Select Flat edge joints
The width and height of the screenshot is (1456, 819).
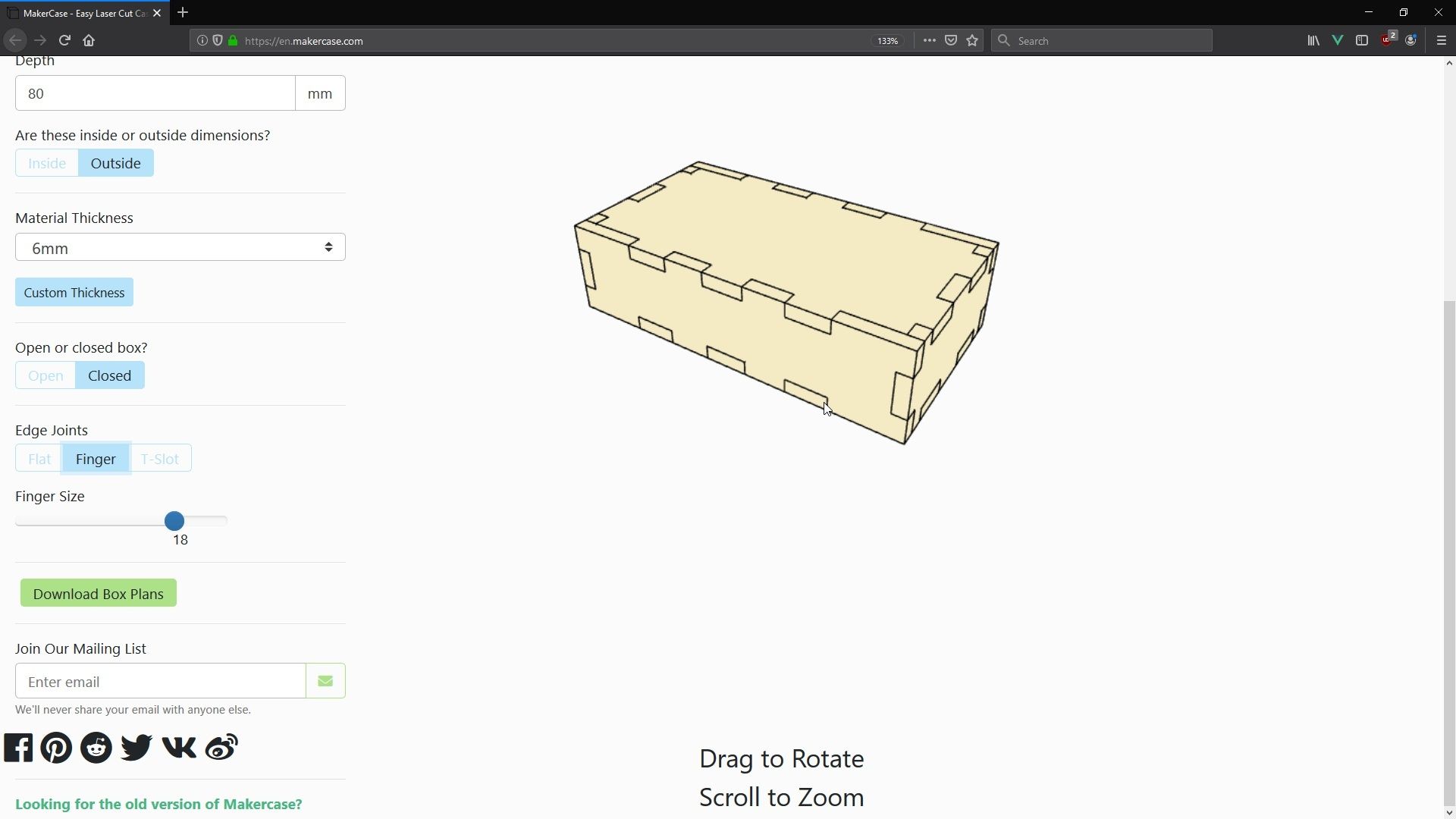pyautogui.click(x=38, y=458)
